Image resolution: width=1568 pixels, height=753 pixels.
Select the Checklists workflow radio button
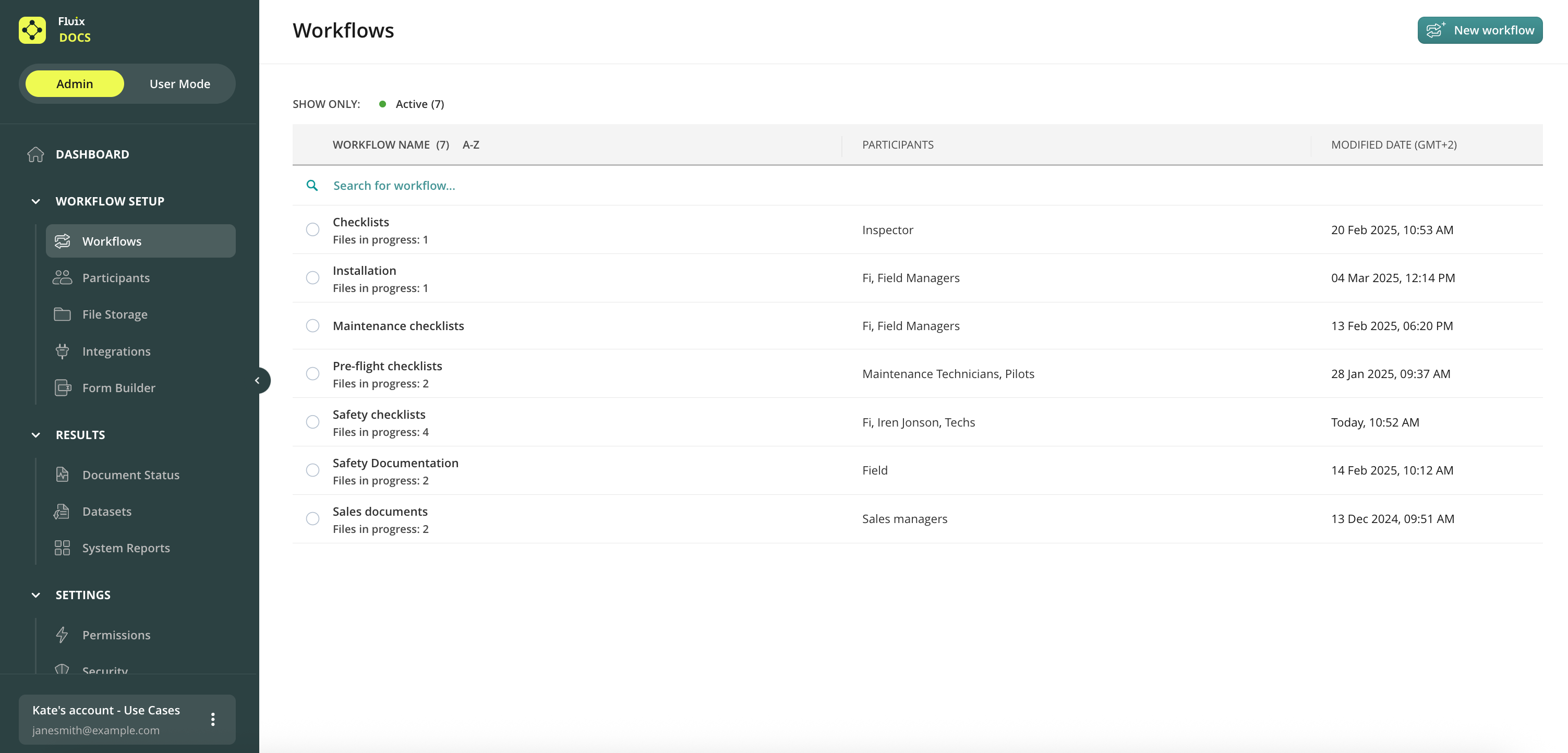click(x=312, y=229)
